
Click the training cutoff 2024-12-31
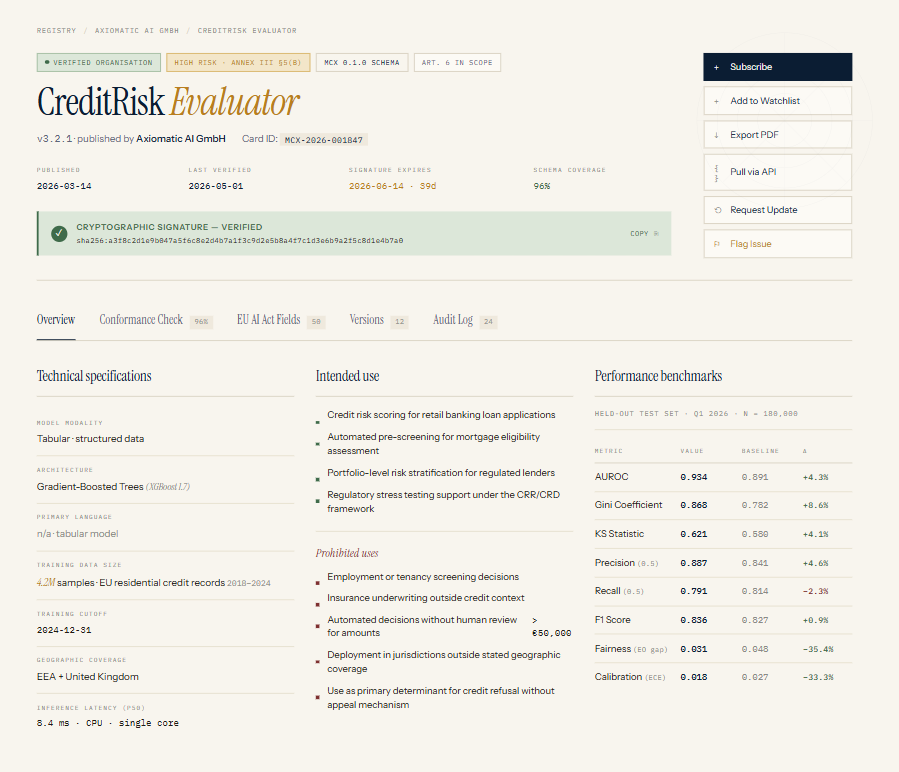64,630
